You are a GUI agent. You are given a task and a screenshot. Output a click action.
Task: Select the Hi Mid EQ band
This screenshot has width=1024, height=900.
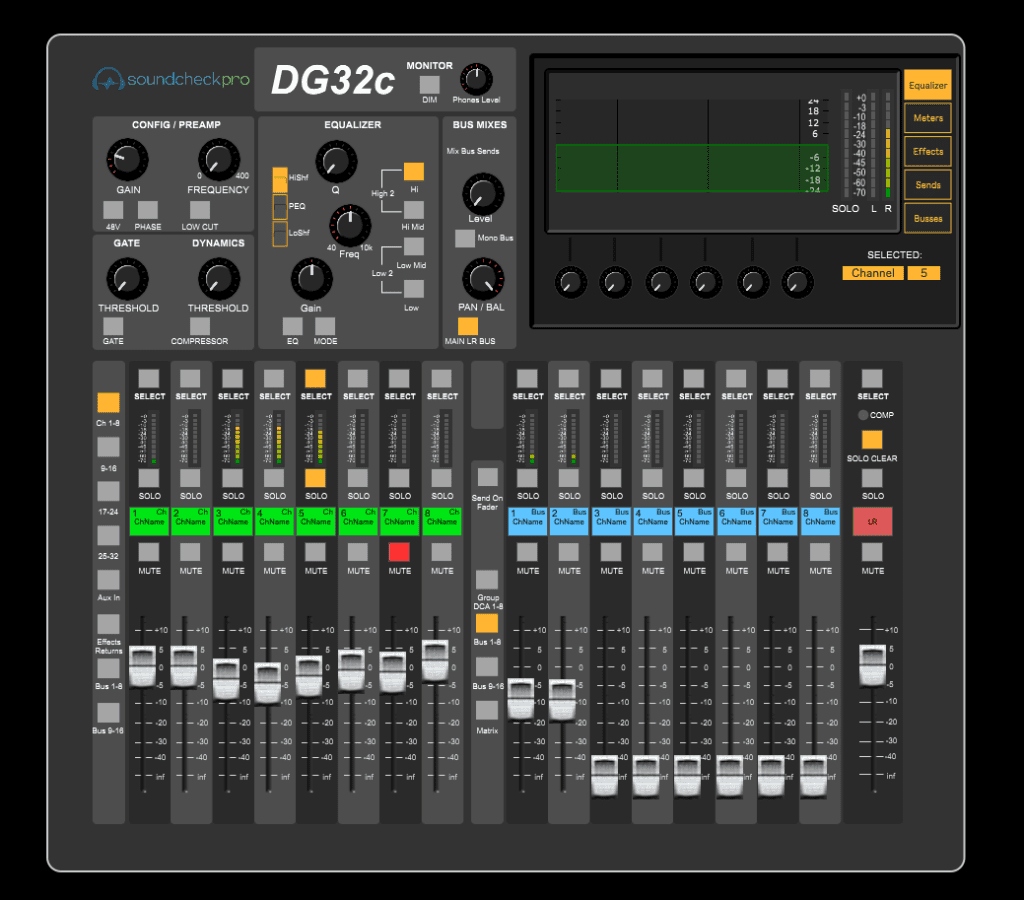pyautogui.click(x=414, y=210)
